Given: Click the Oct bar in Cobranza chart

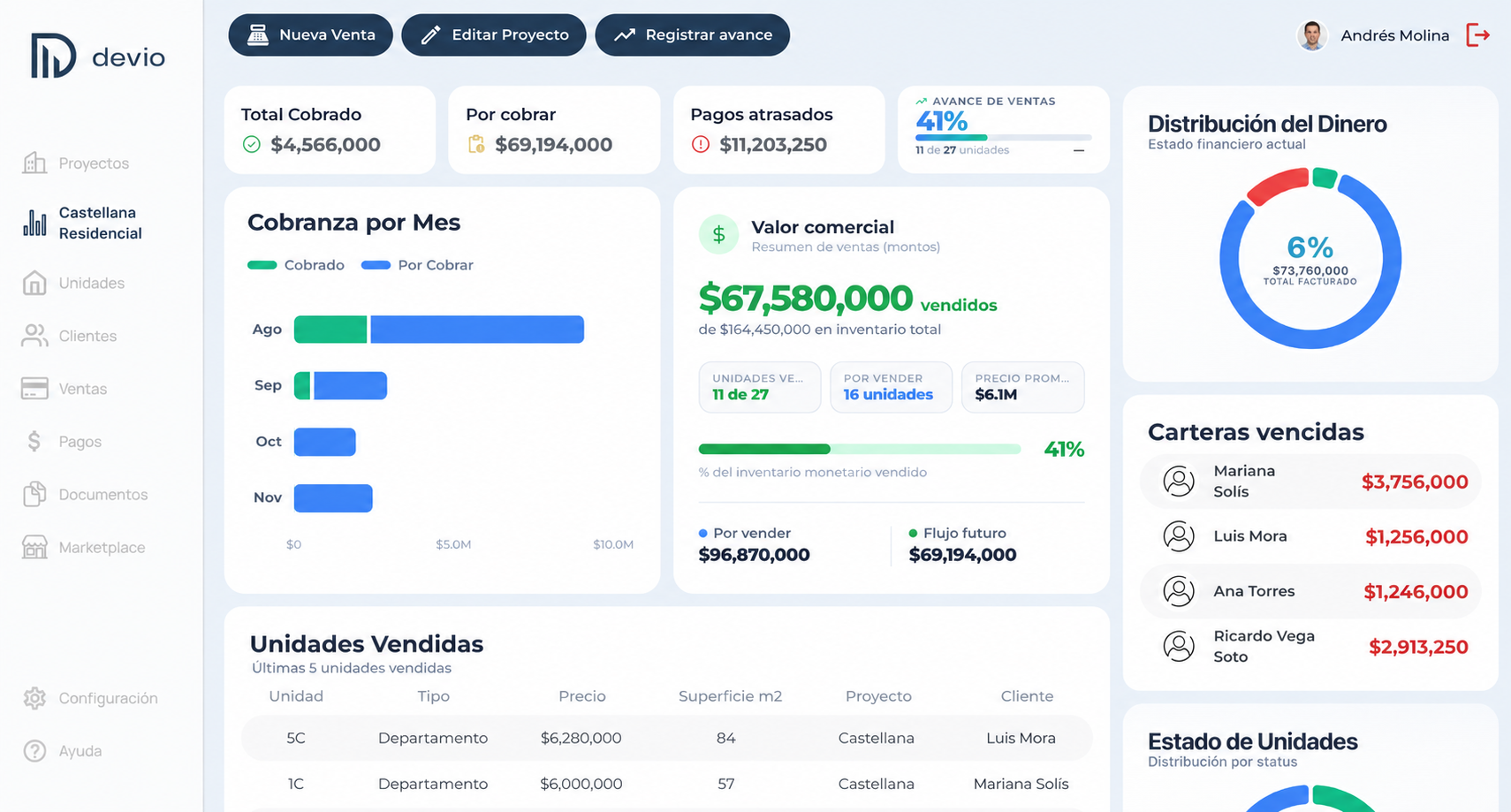Looking at the screenshot, I should tap(325, 442).
